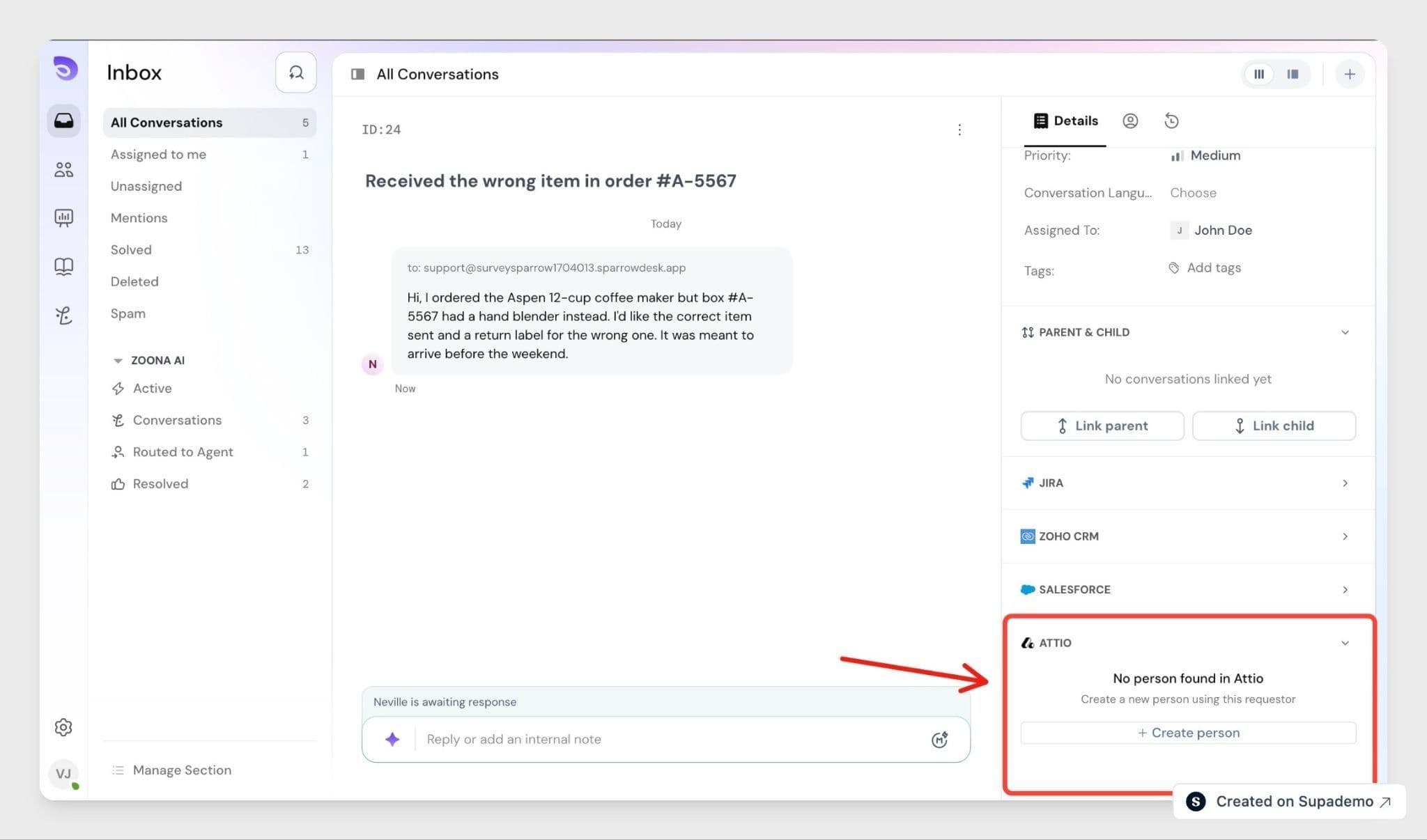Image resolution: width=1427 pixels, height=840 pixels.
Task: Click the AI sparkle icon in reply box
Action: click(x=392, y=739)
